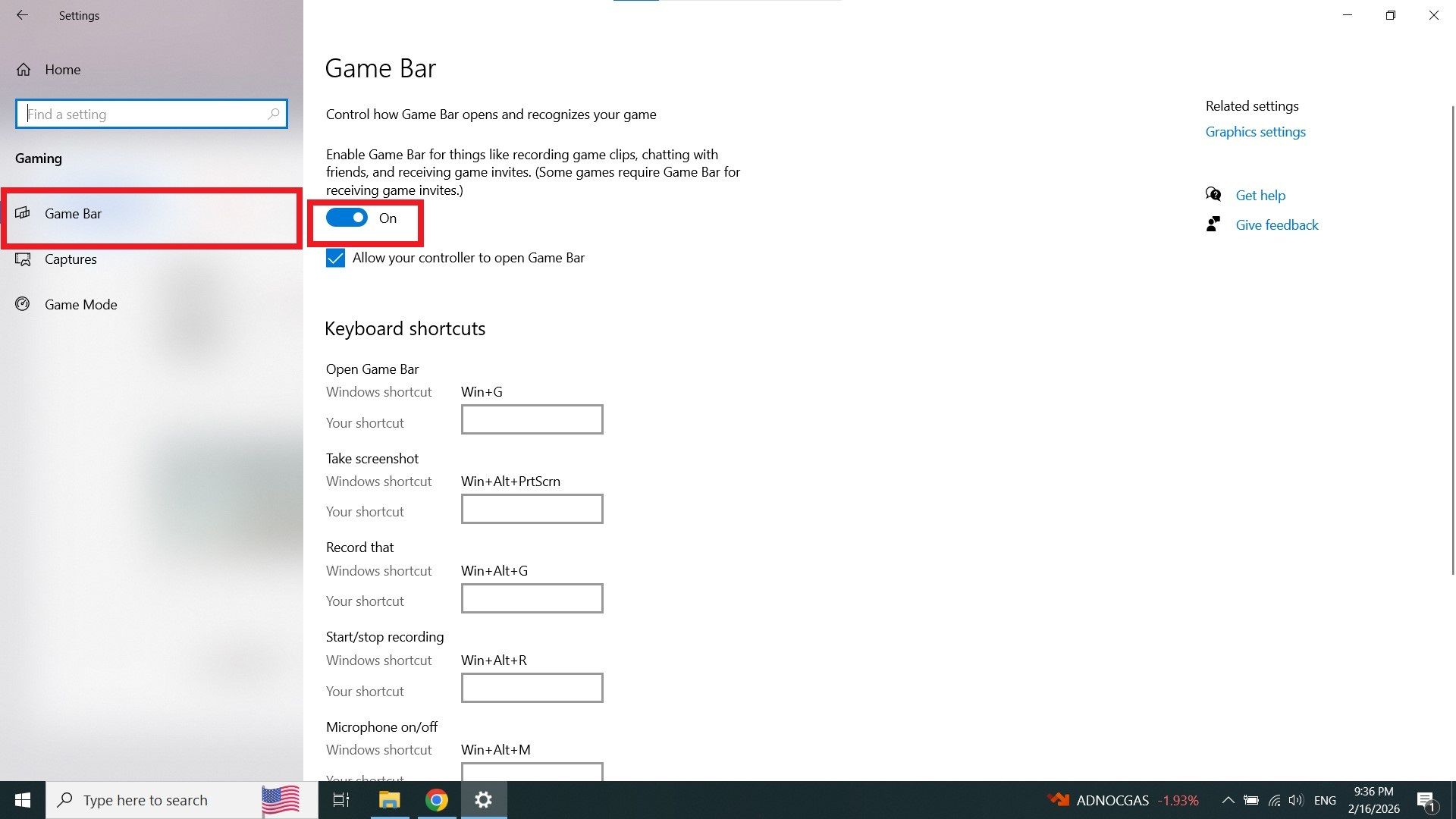Click the Task View icon on taskbar
This screenshot has width=1456, height=819.
(x=341, y=799)
